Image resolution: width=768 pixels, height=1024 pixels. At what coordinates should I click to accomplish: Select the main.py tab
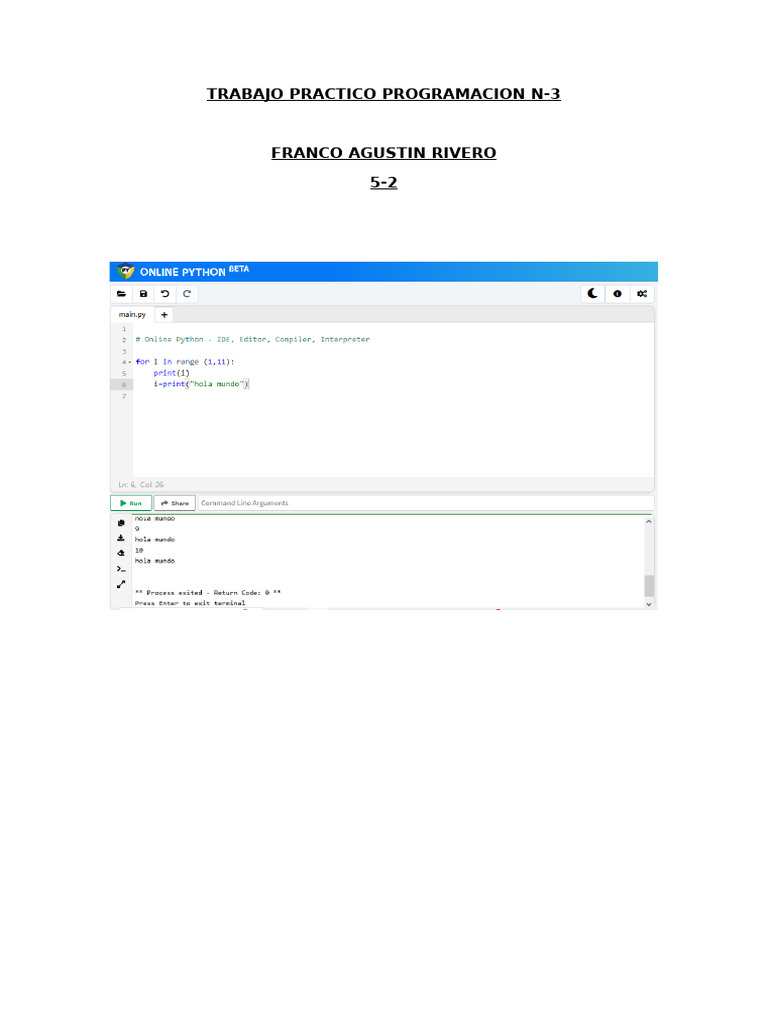point(132,315)
